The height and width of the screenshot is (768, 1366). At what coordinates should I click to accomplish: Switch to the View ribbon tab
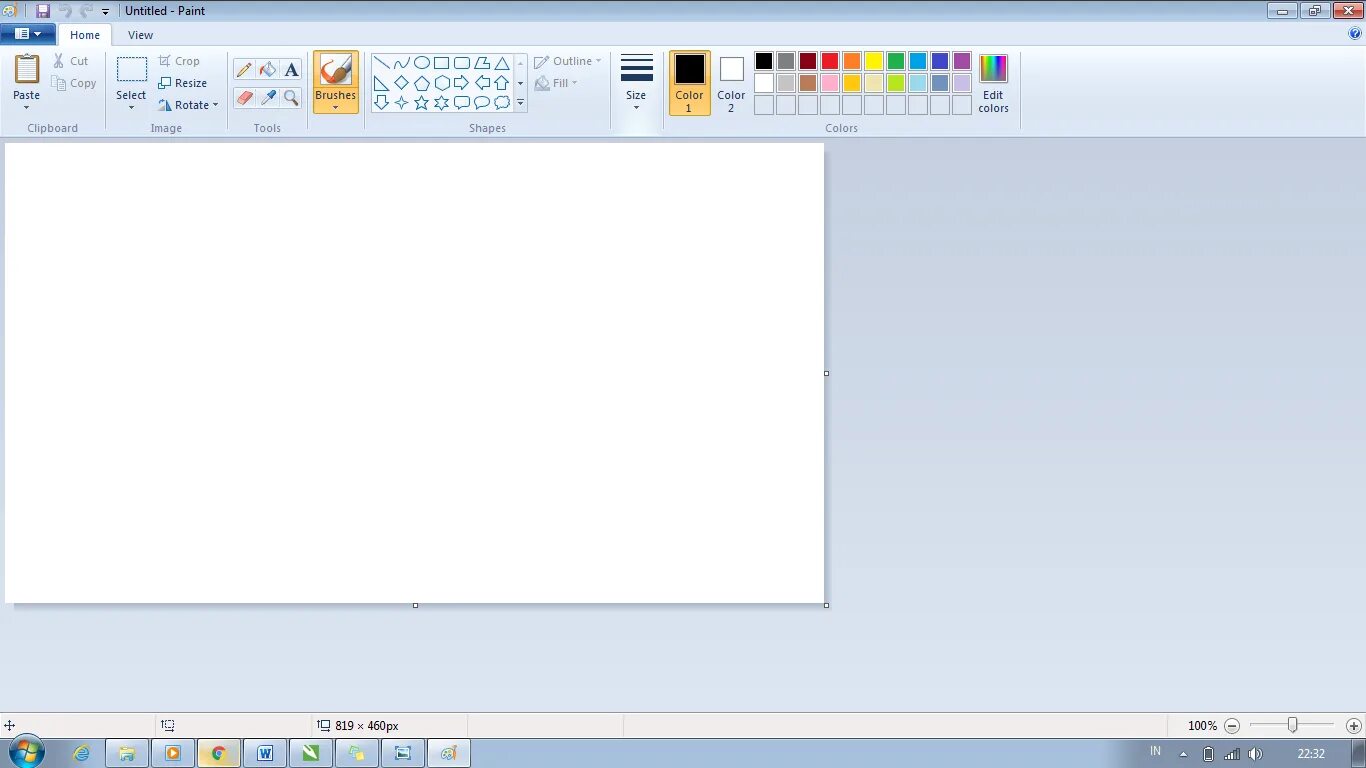click(x=140, y=35)
